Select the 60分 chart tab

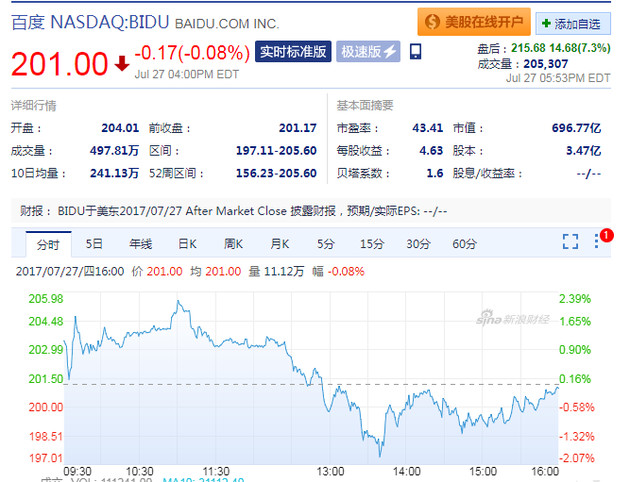pyautogui.click(x=464, y=244)
